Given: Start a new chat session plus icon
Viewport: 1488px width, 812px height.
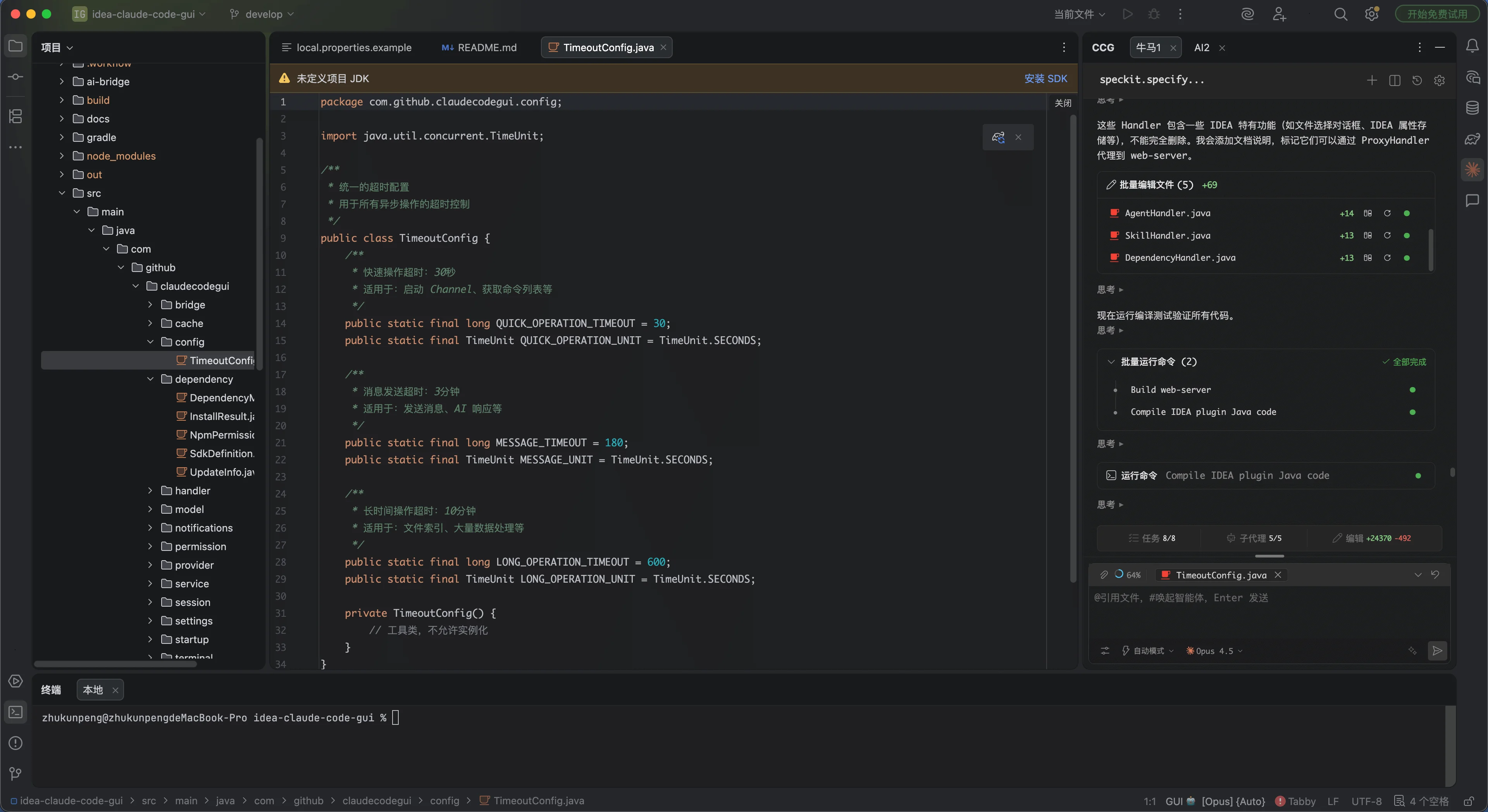Looking at the screenshot, I should coord(1372,80).
